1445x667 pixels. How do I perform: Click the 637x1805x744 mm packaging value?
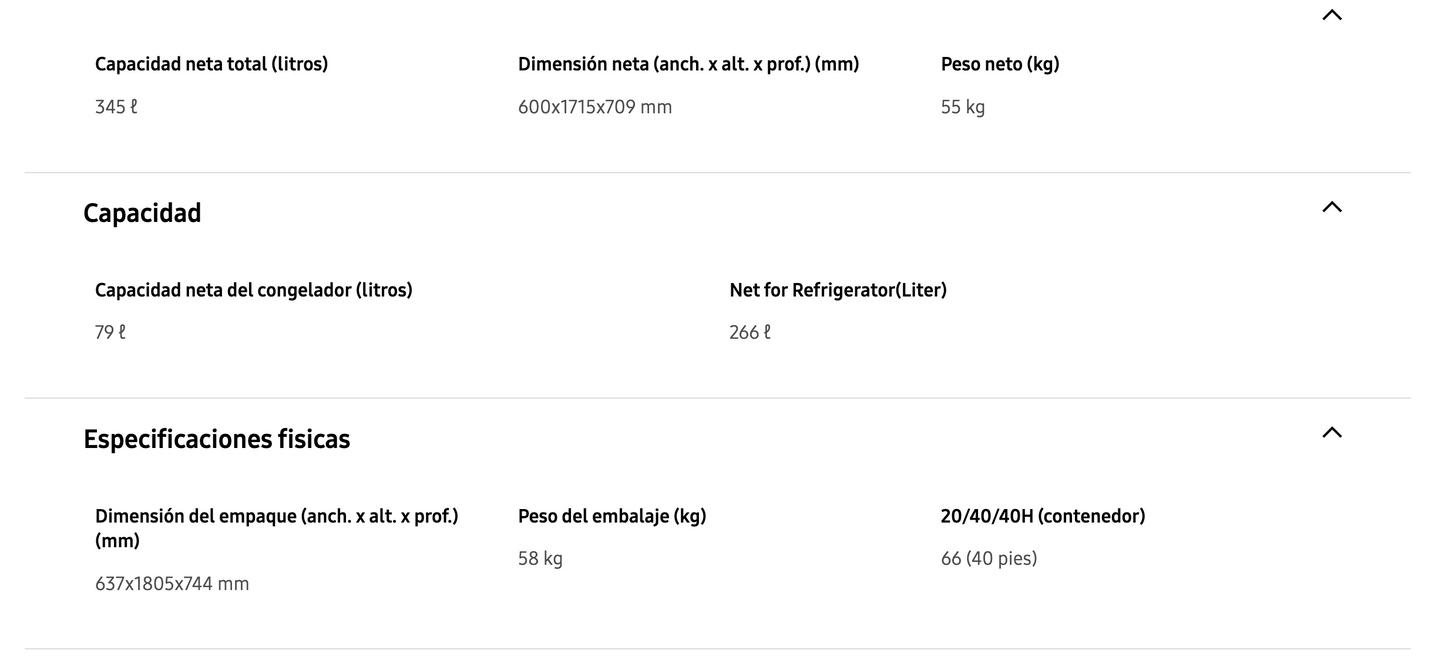172,584
